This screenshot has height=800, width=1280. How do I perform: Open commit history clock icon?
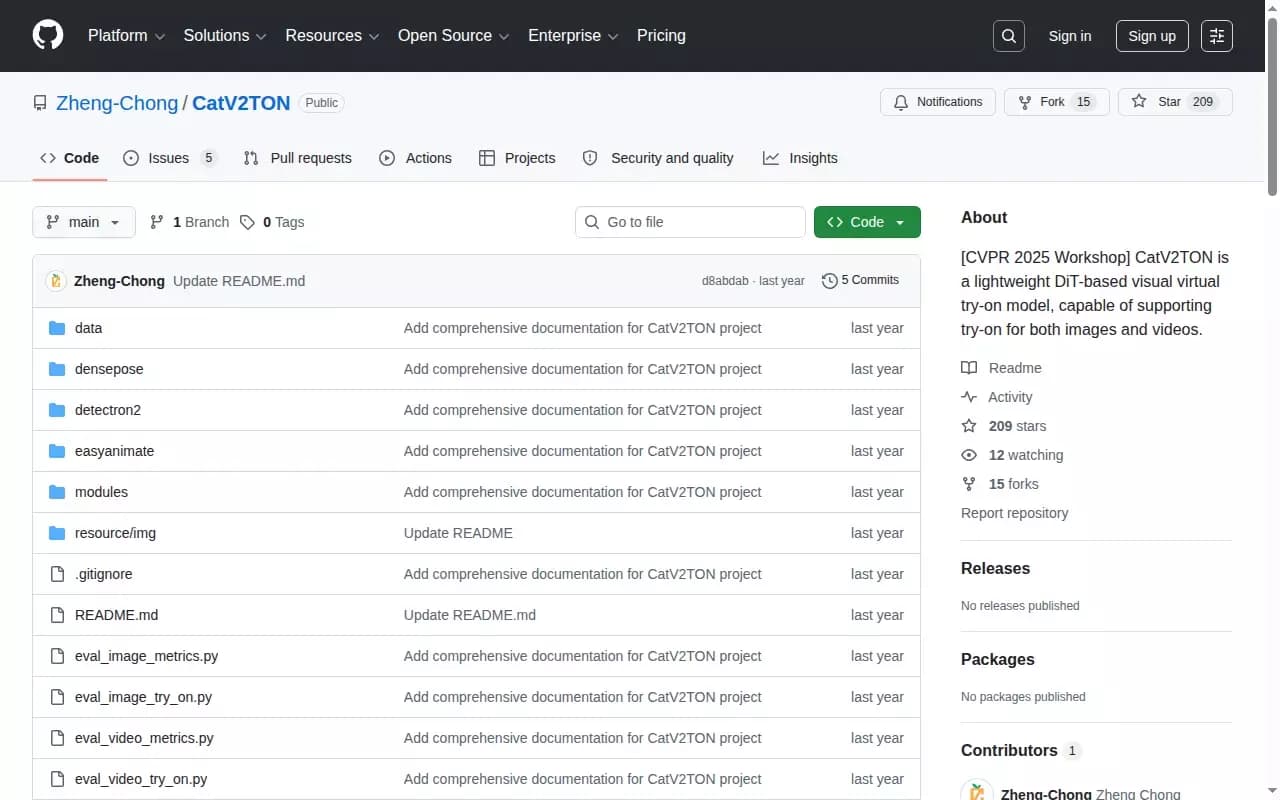click(x=829, y=281)
